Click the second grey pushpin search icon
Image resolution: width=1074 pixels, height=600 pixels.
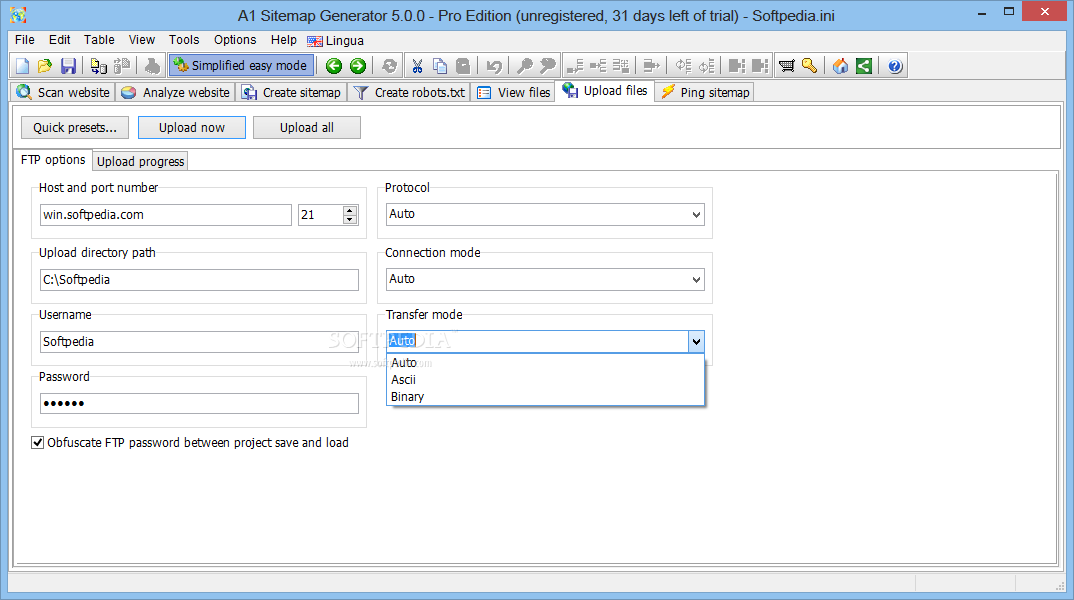547,66
